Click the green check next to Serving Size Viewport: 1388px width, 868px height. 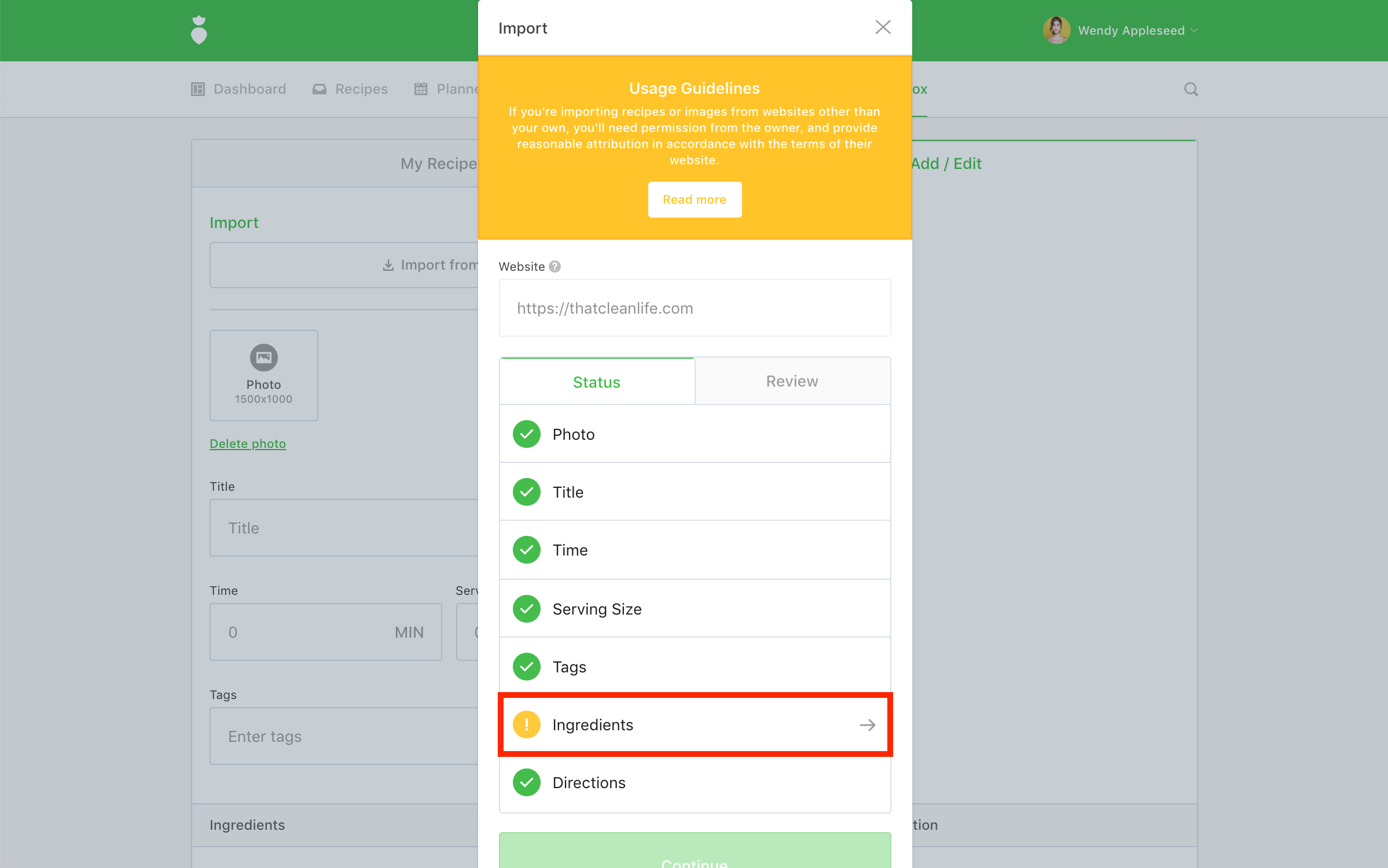526,609
